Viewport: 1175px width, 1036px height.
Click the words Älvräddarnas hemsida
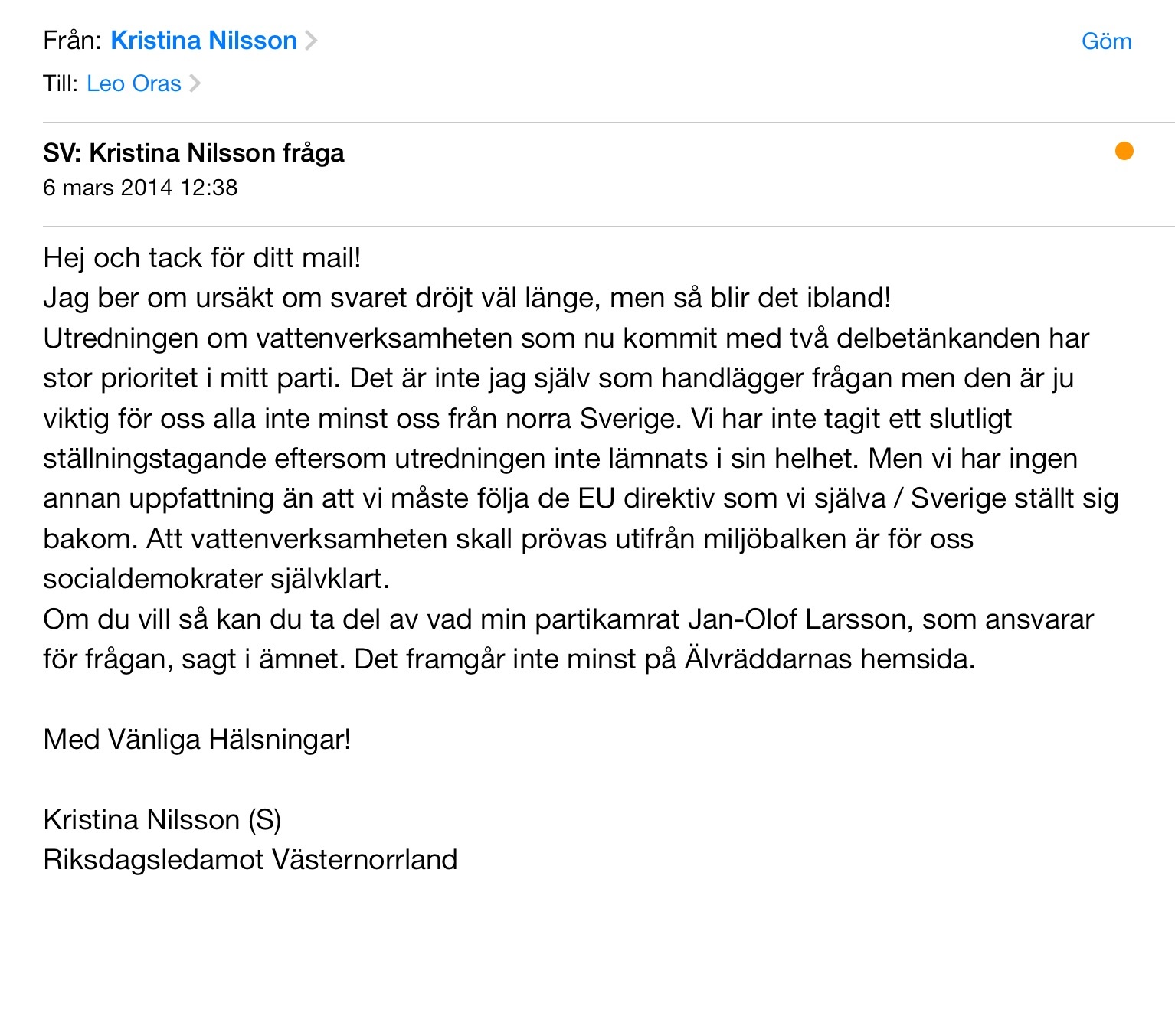pyautogui.click(x=829, y=659)
